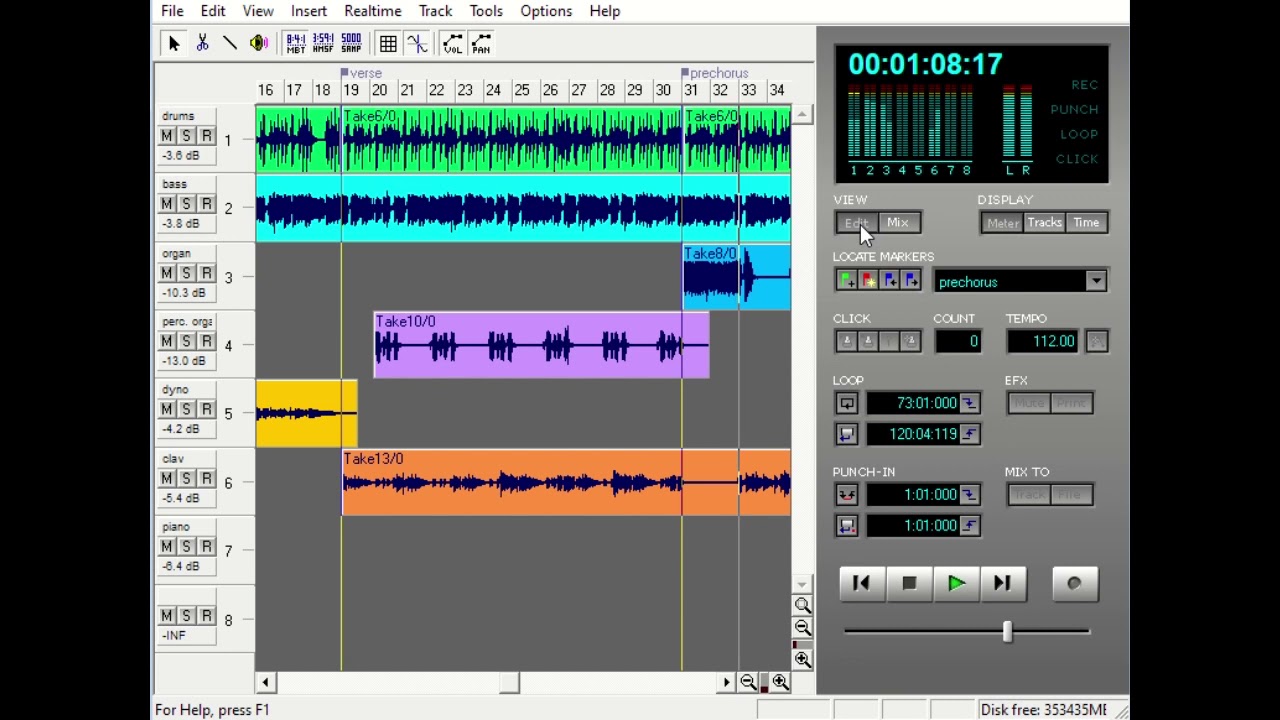The height and width of the screenshot is (720, 1280).
Task: Set loop end with the arrow button after 120:04:119
Action: pos(970,434)
